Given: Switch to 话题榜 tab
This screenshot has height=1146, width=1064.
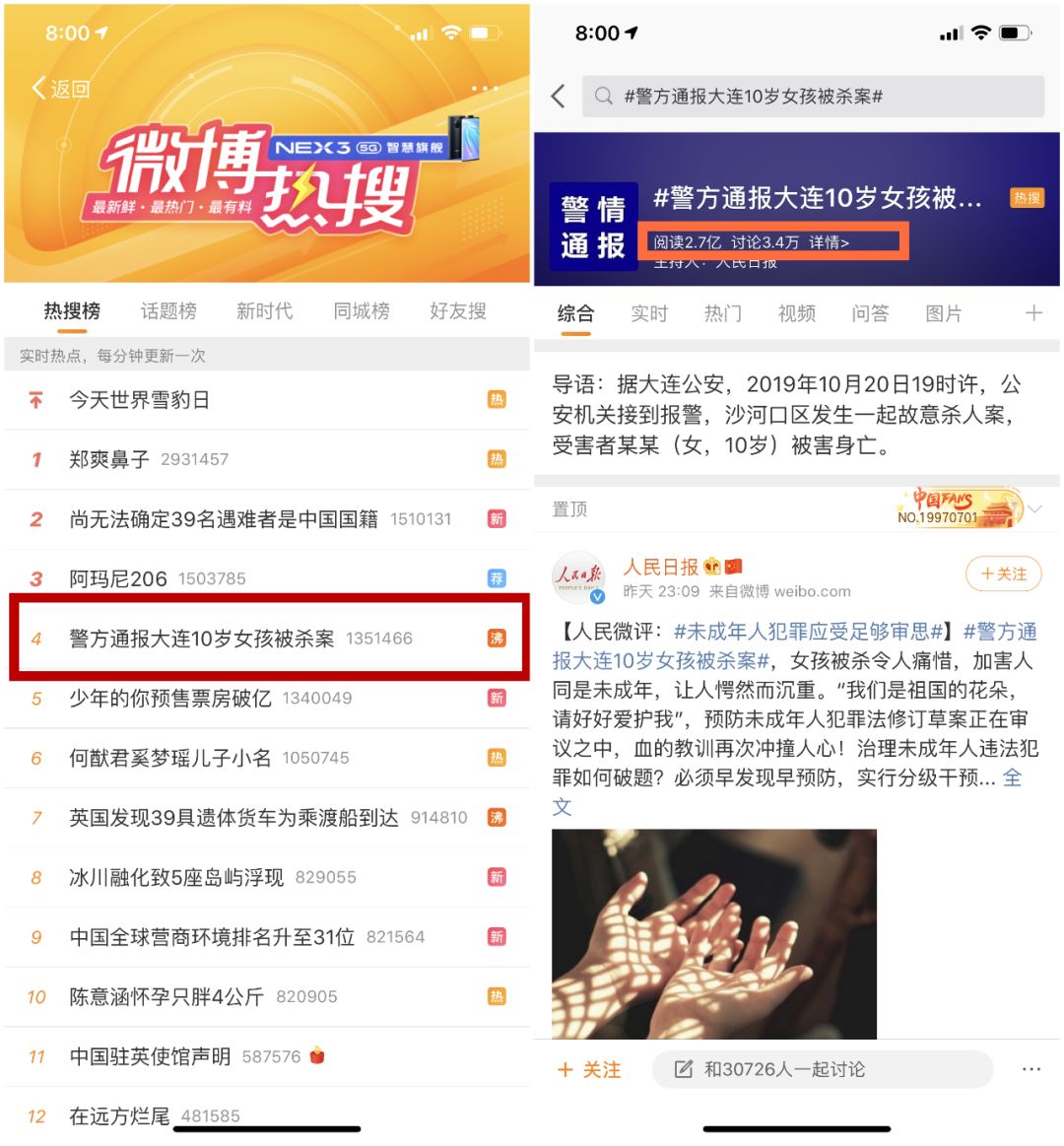Looking at the screenshot, I should 168,311.
